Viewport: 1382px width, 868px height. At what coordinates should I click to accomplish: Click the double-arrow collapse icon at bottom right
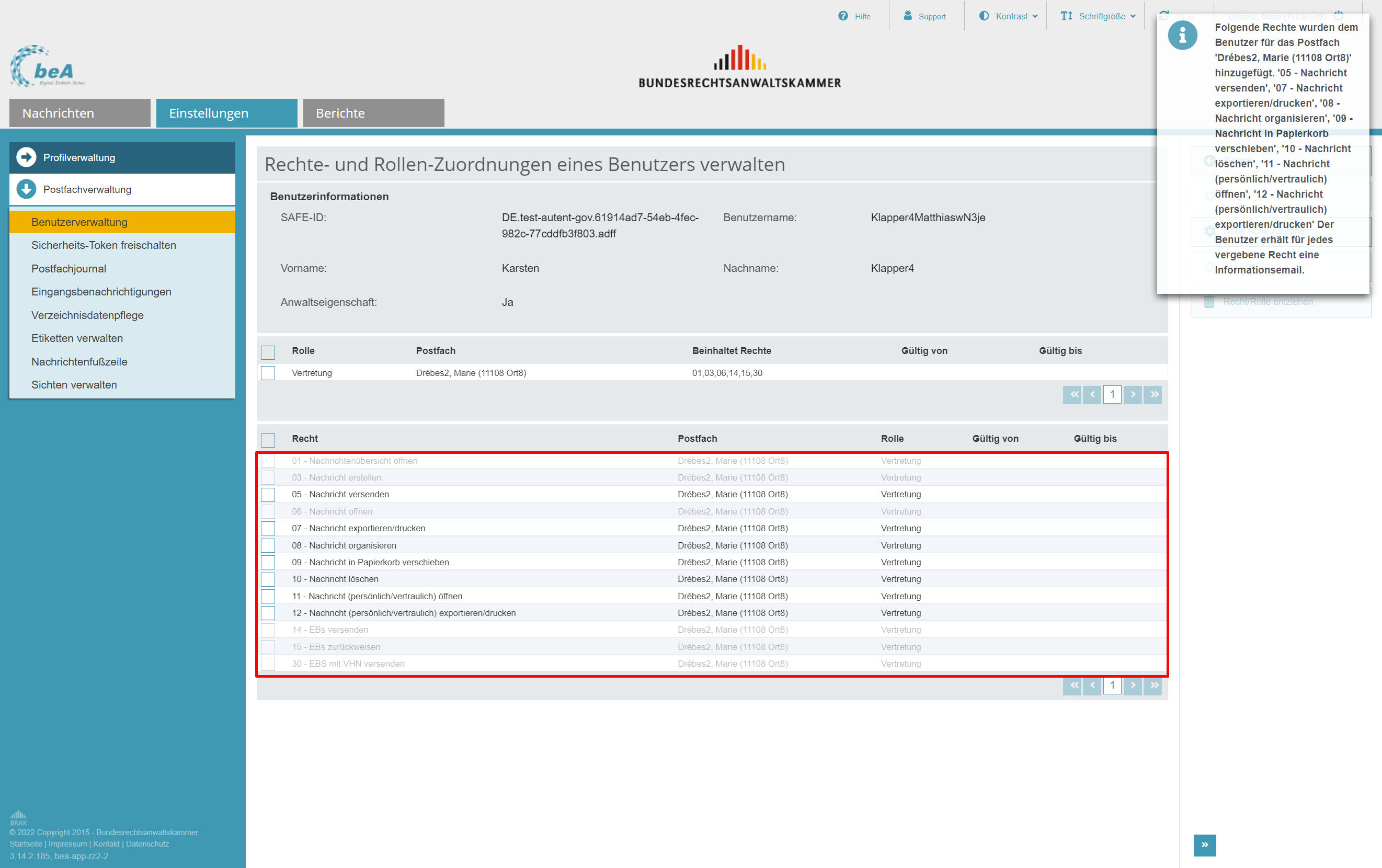[x=1204, y=844]
